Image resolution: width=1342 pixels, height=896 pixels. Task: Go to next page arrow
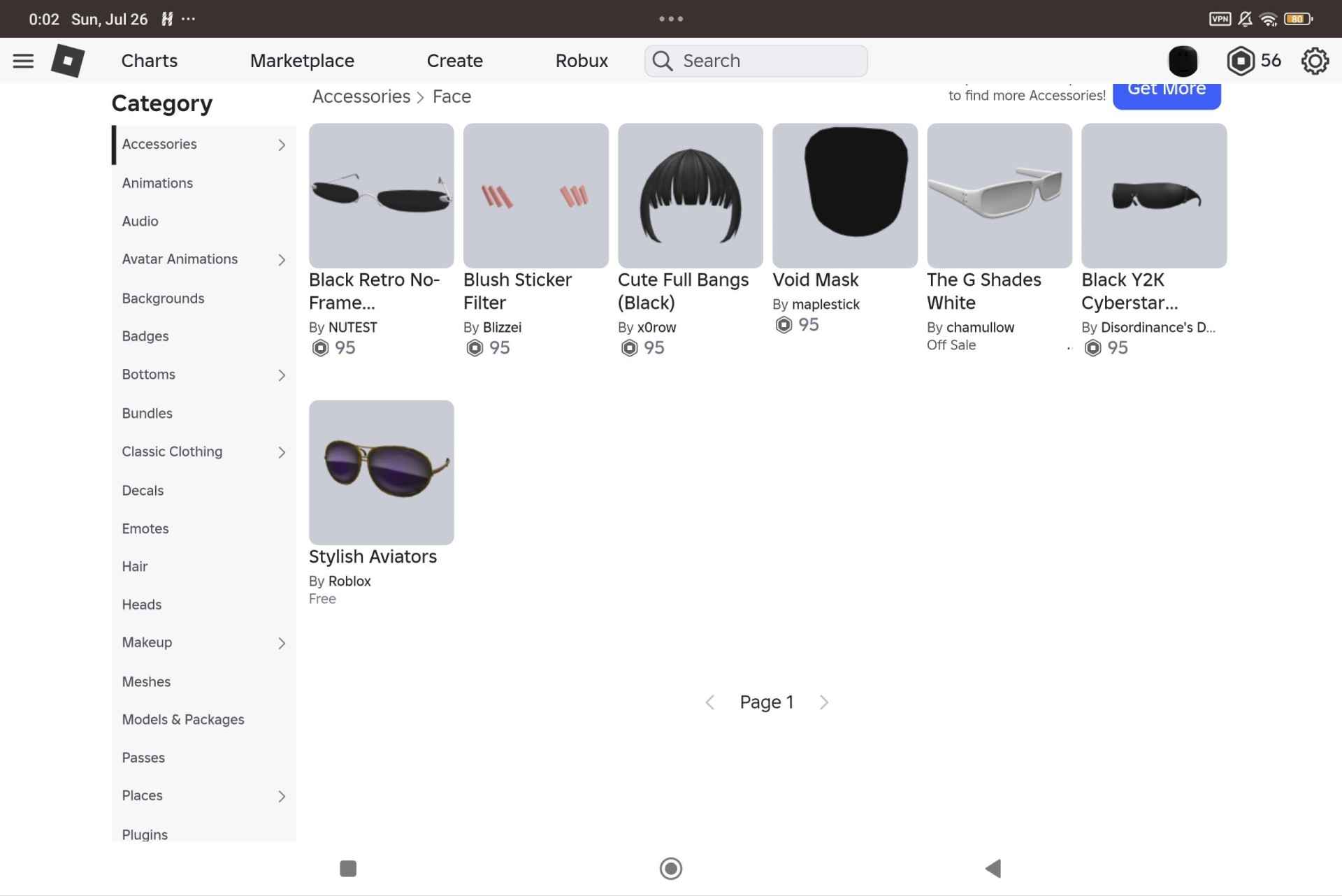[824, 702]
